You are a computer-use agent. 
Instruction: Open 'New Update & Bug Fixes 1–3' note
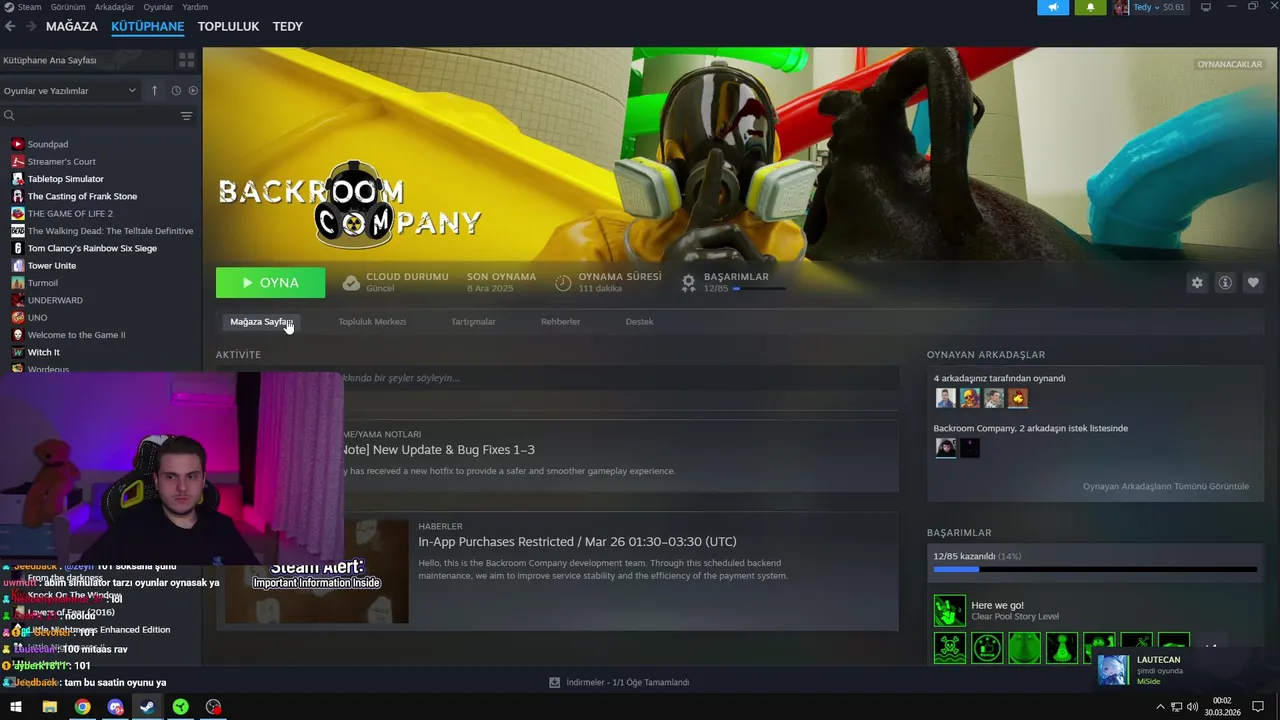pos(438,450)
